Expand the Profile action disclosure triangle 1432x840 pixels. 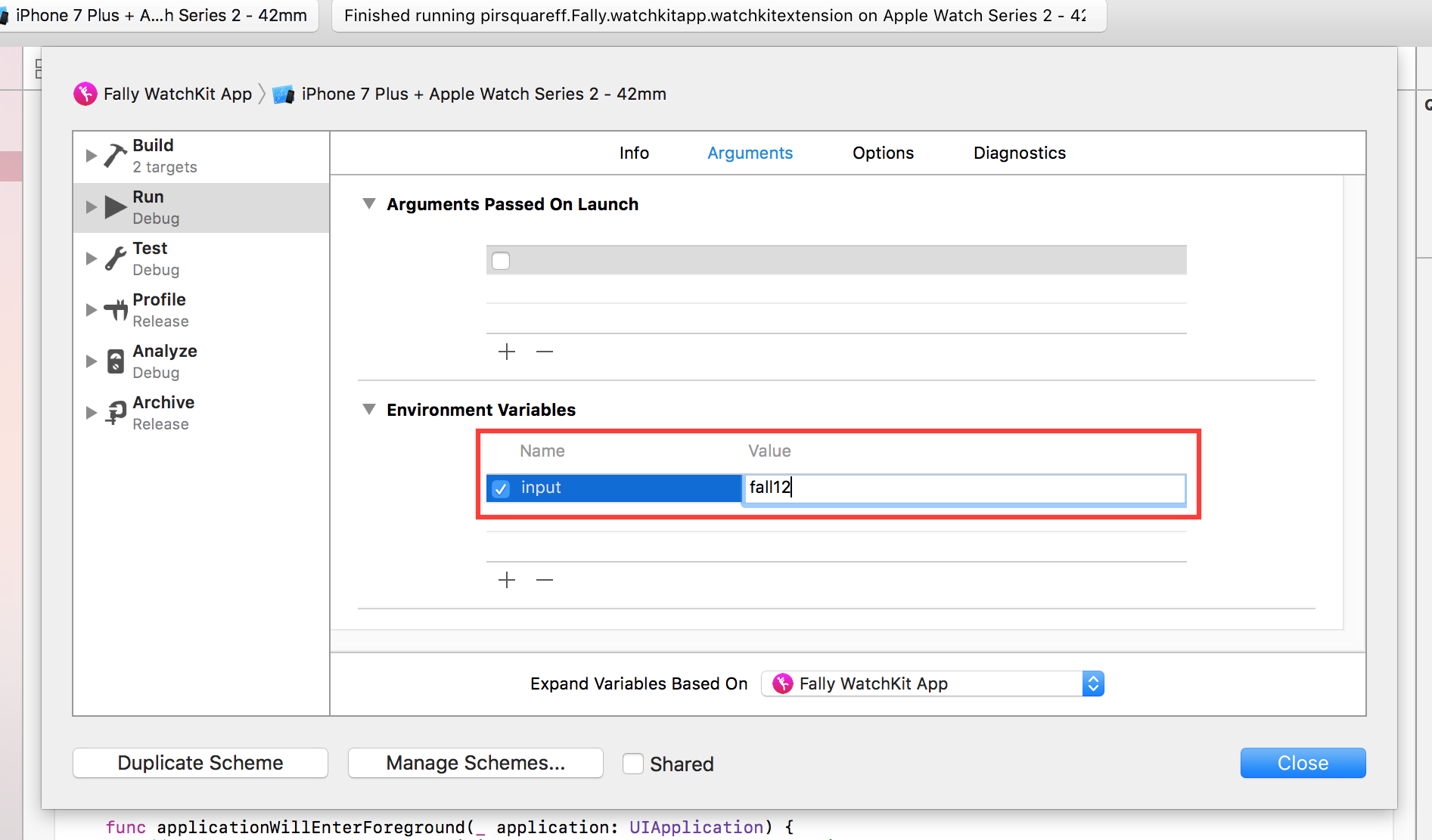[92, 310]
